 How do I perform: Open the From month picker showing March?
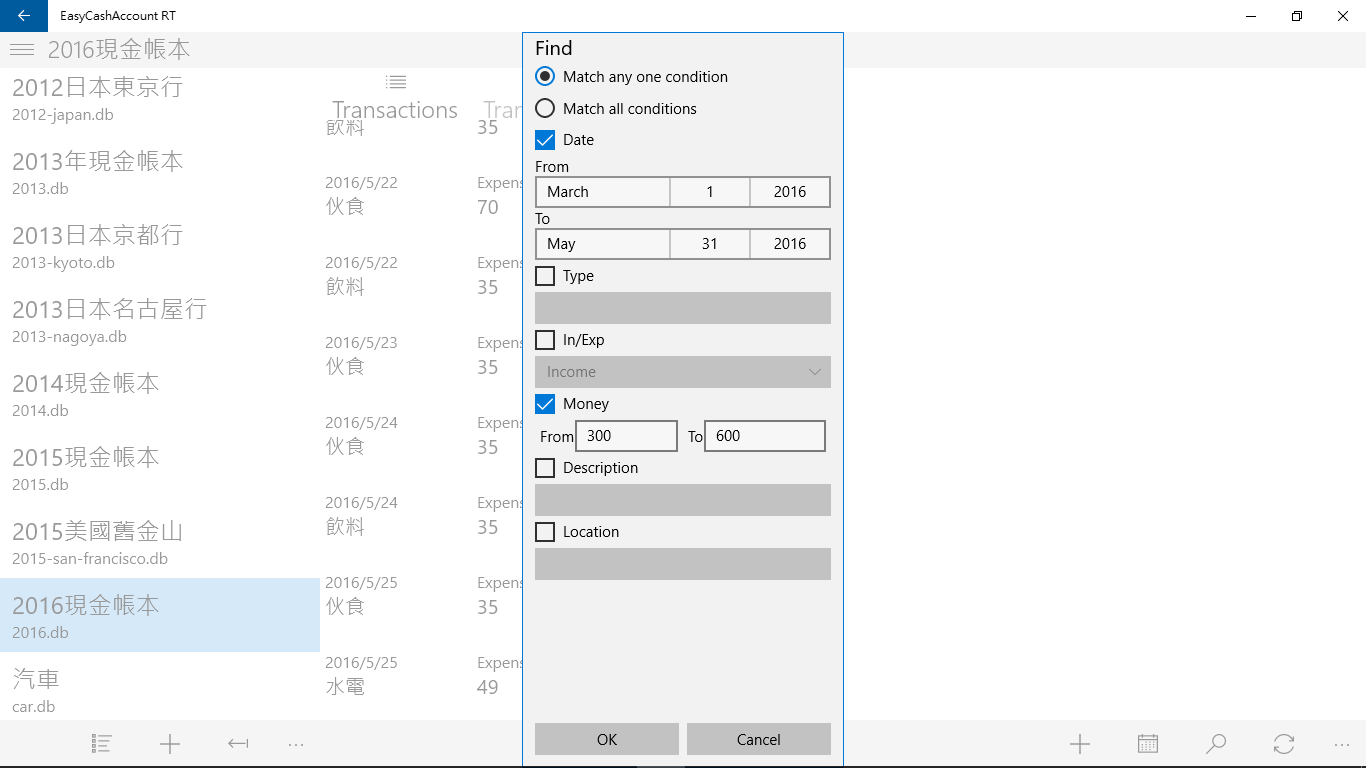click(x=603, y=192)
